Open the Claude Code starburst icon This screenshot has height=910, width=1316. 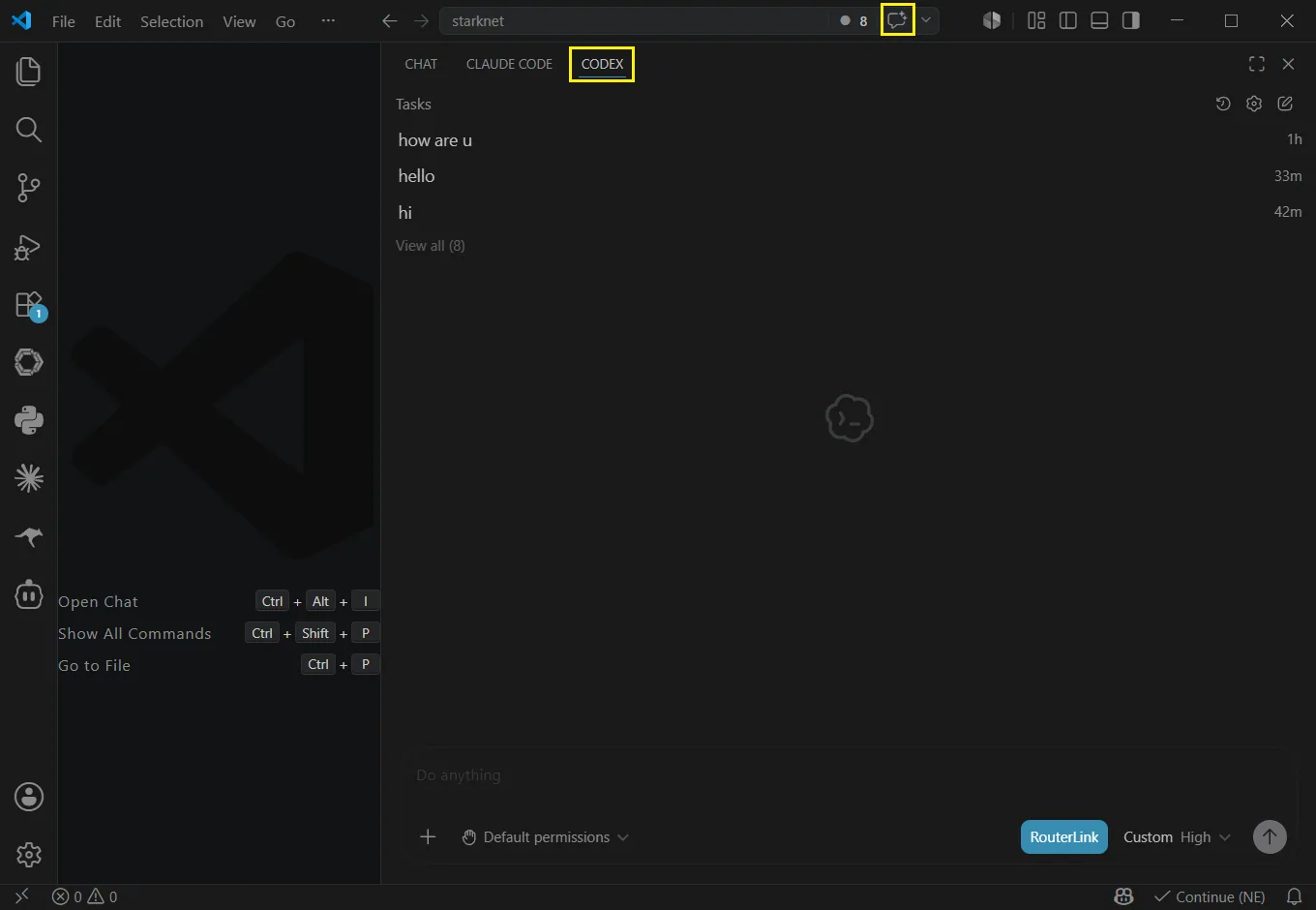click(28, 478)
